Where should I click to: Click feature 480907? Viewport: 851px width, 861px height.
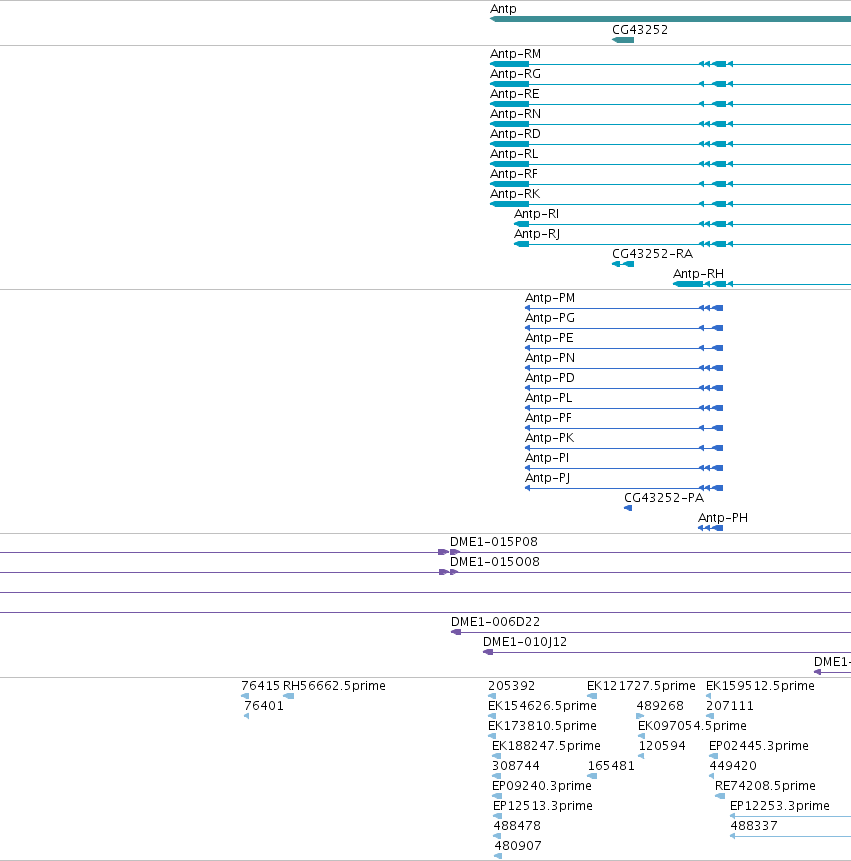pos(518,846)
